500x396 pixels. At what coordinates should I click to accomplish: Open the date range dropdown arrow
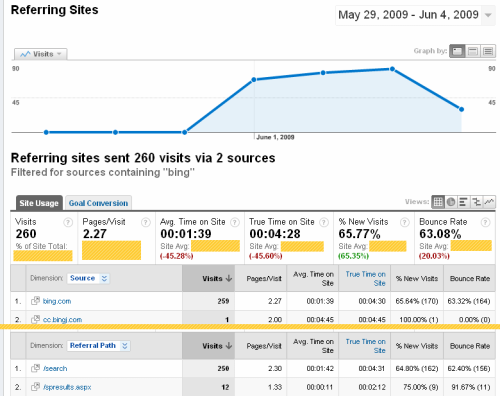(488, 15)
